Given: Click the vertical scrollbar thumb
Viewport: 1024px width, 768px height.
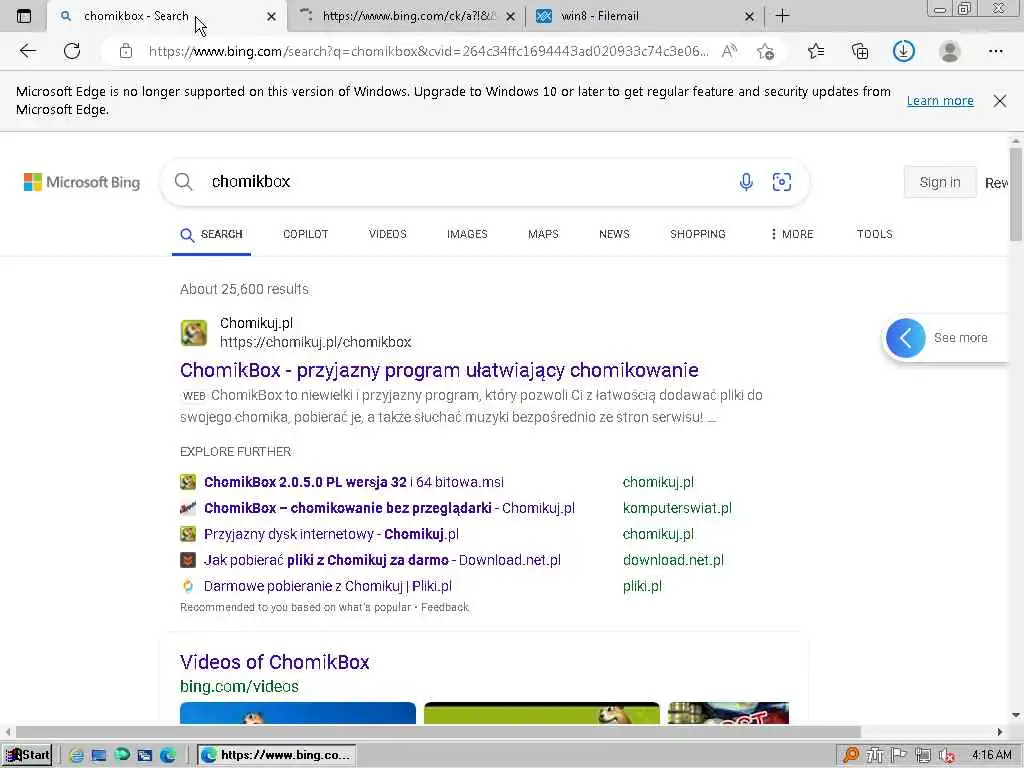Looking at the screenshot, I should (x=1016, y=195).
